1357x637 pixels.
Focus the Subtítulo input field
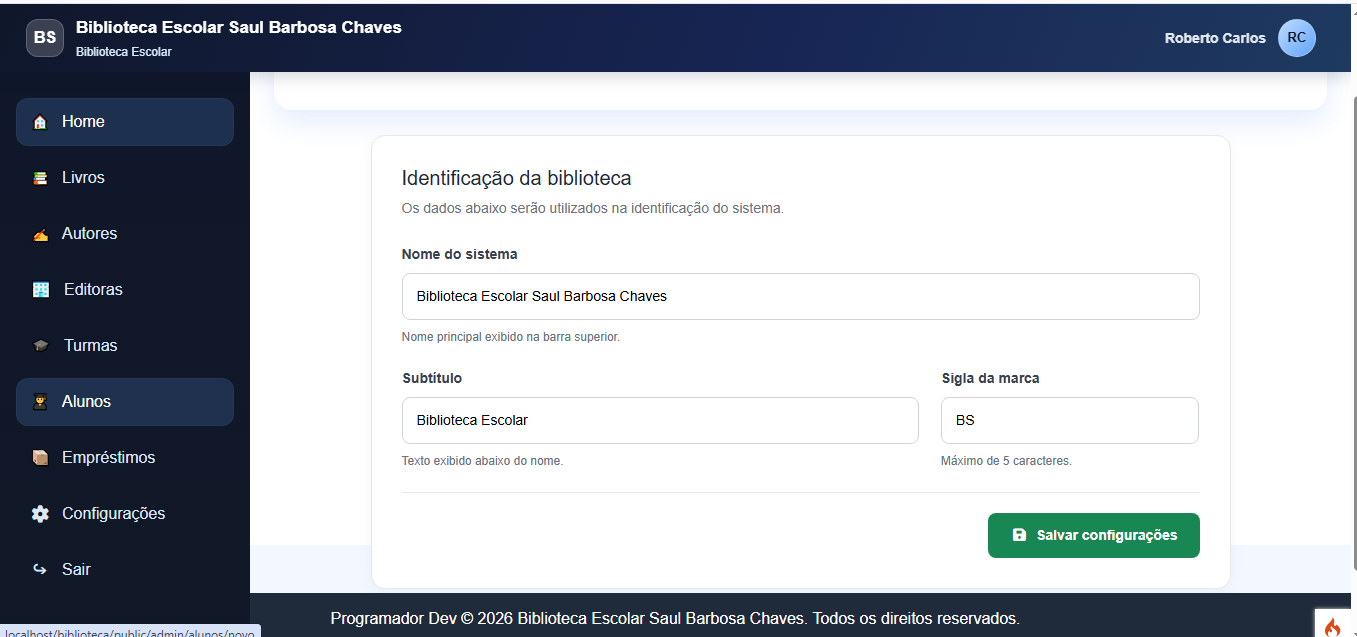[660, 420]
